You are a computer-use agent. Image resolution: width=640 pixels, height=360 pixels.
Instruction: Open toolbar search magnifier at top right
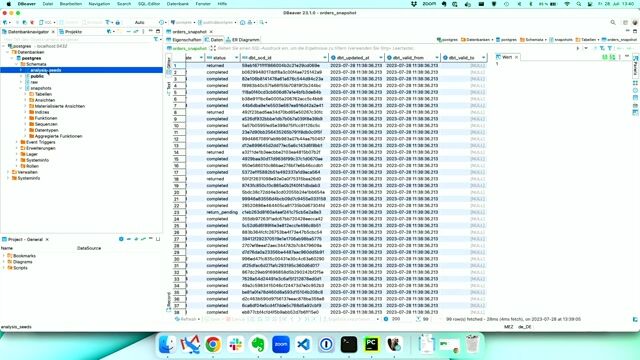tap(613, 22)
